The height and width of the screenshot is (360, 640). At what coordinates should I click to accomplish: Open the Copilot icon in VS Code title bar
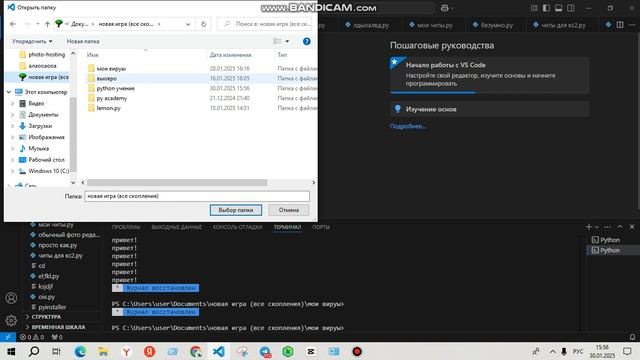[444, 8]
